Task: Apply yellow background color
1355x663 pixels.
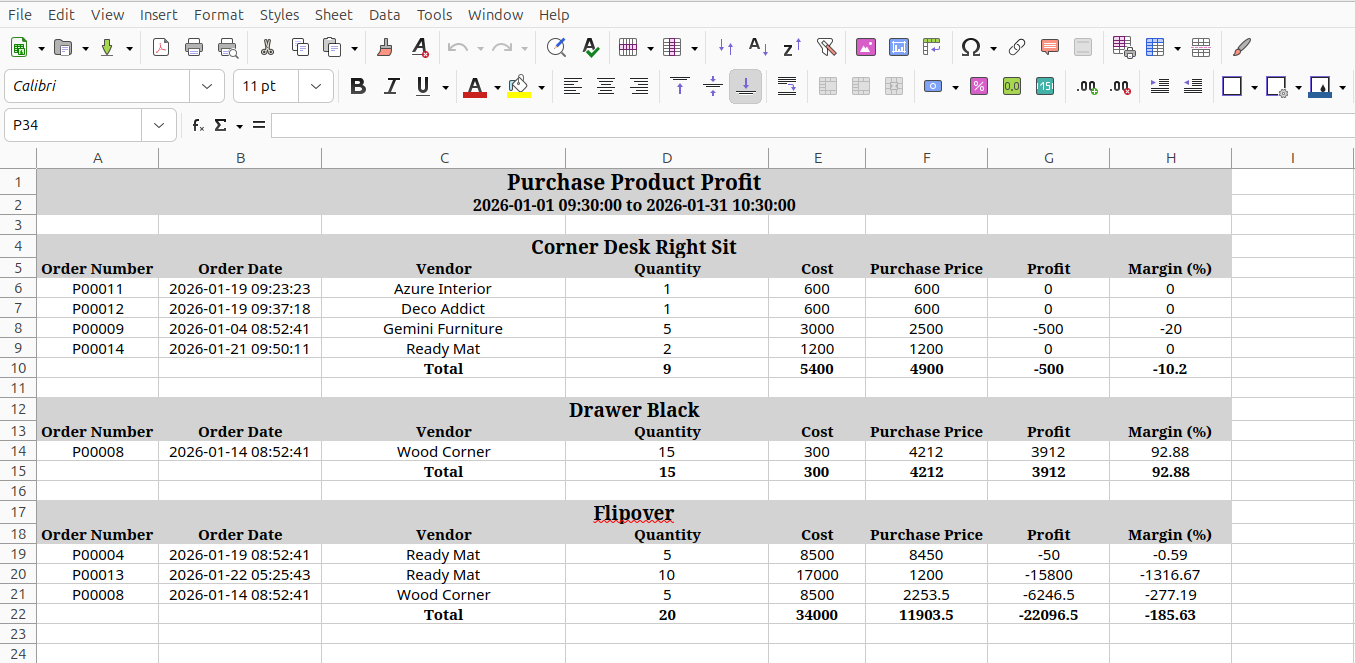Action: click(x=518, y=86)
